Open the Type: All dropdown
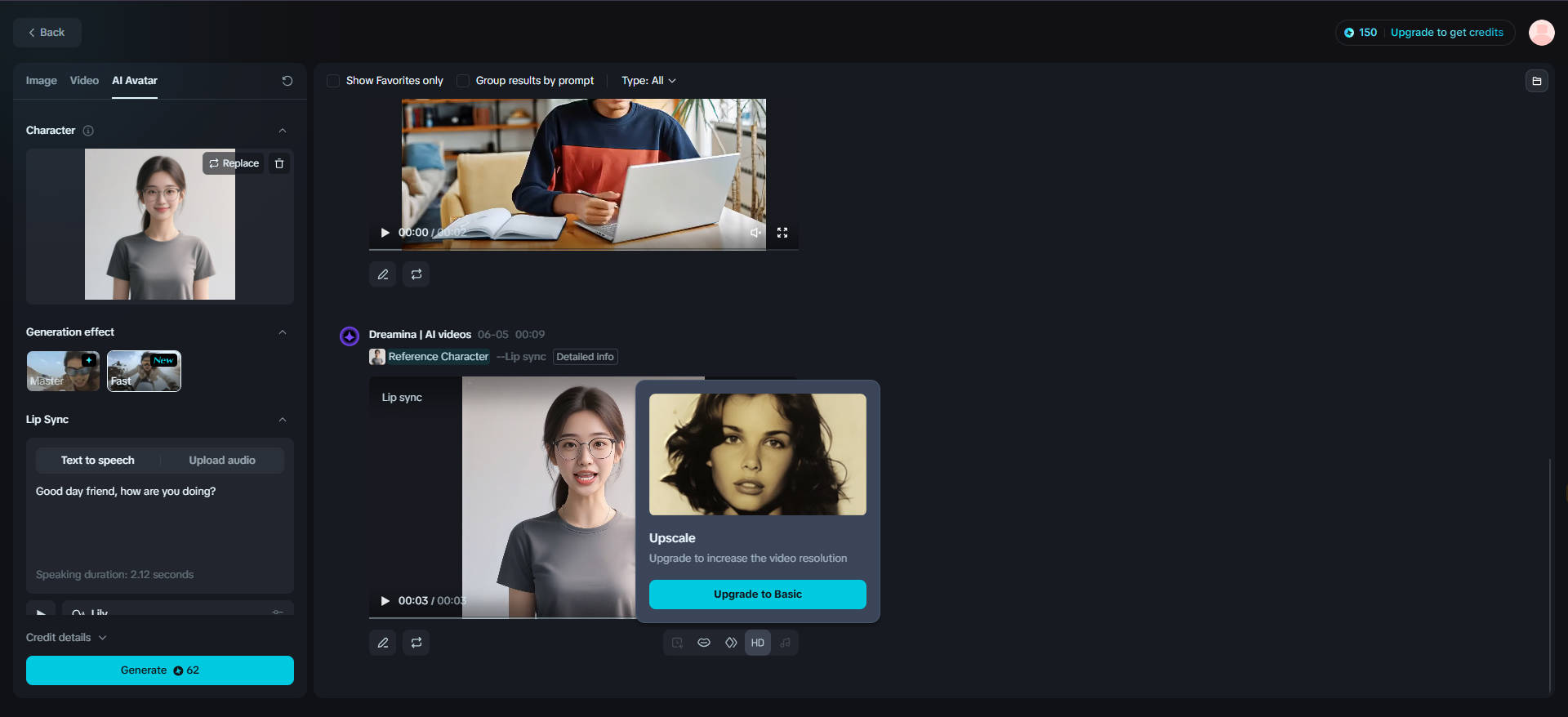The image size is (1568, 717). 648,81
